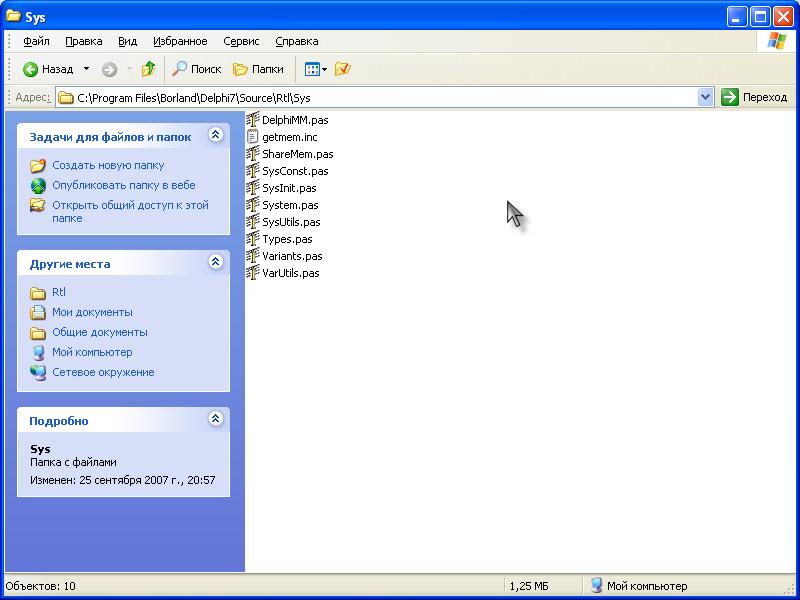800x600 pixels.
Task: Open the Back history dropdown arrow
Action: tap(86, 69)
